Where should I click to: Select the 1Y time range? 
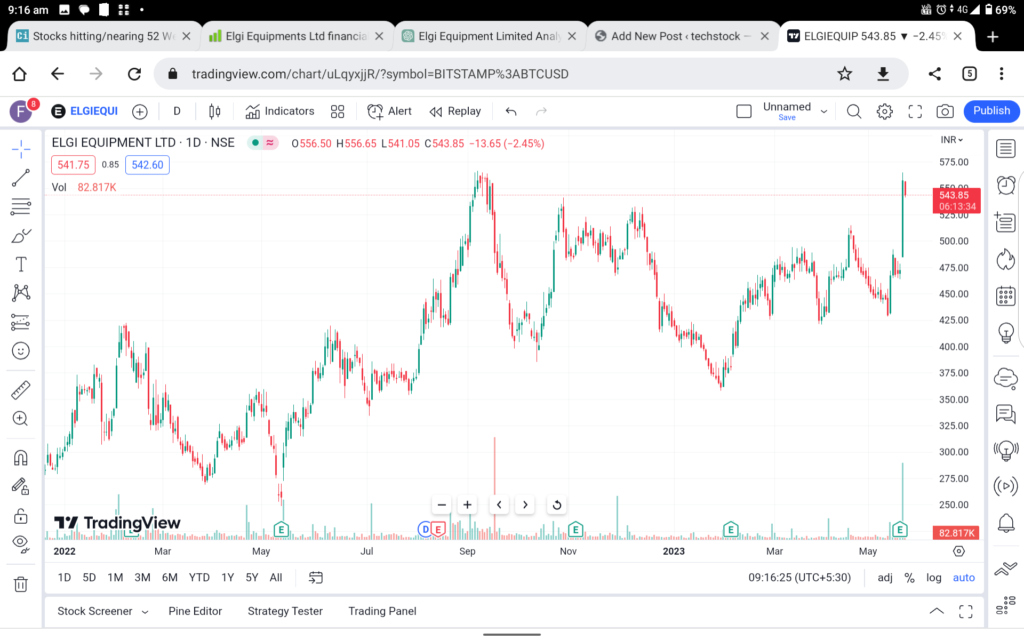point(228,578)
